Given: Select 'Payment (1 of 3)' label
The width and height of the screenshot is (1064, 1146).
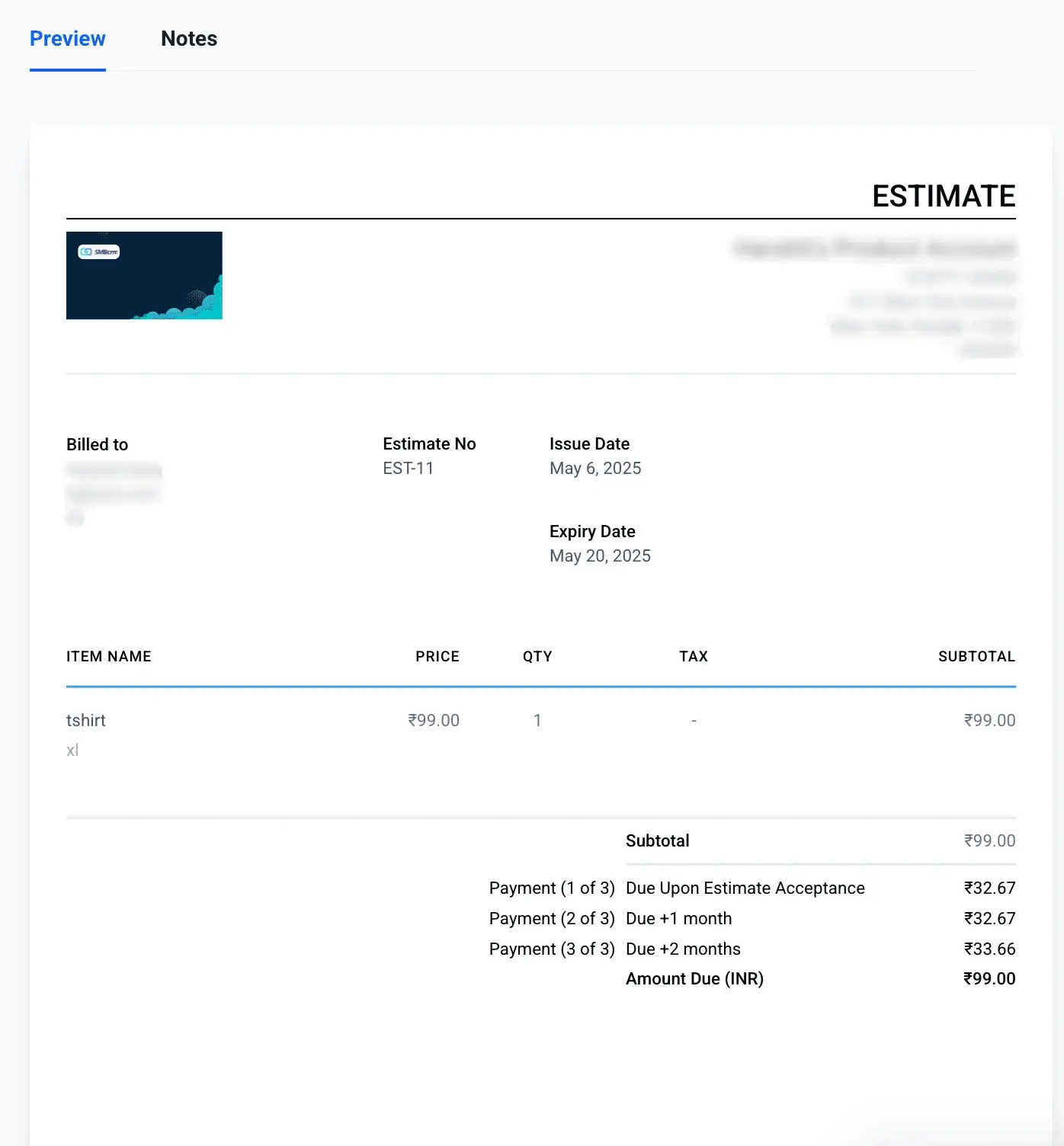Looking at the screenshot, I should click(552, 888).
